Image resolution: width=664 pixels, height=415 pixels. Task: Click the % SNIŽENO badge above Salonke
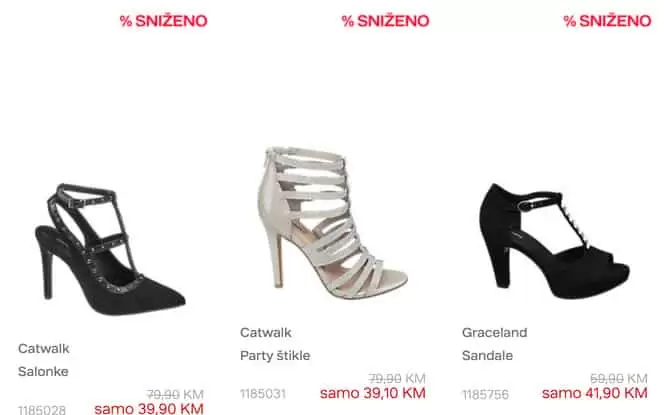pos(163,21)
